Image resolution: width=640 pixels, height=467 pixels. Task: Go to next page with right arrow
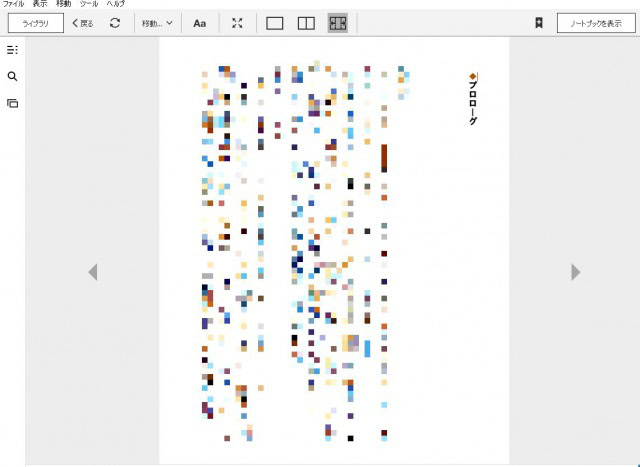pyautogui.click(x=575, y=272)
